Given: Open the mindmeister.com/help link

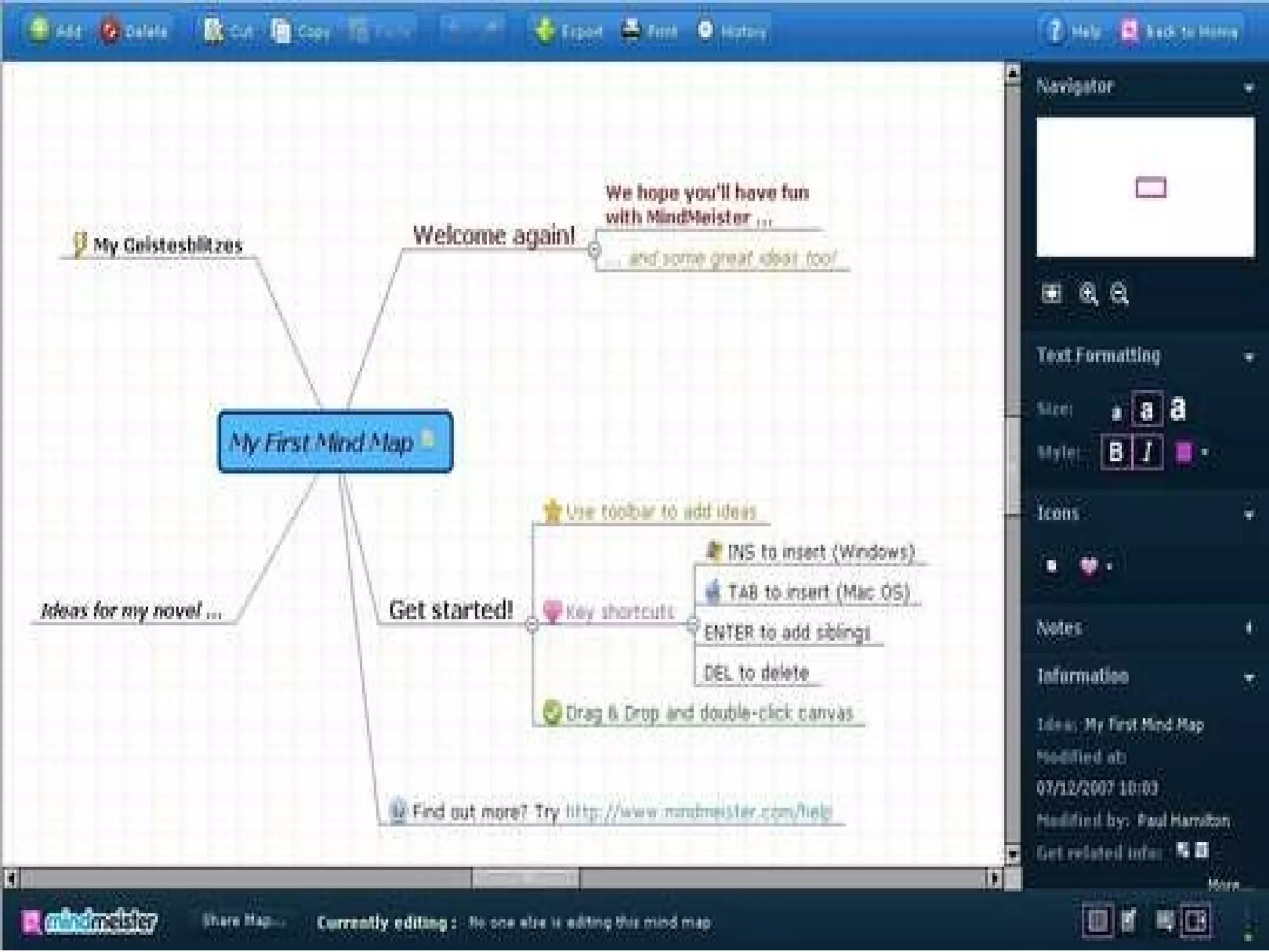Looking at the screenshot, I should pos(698,811).
